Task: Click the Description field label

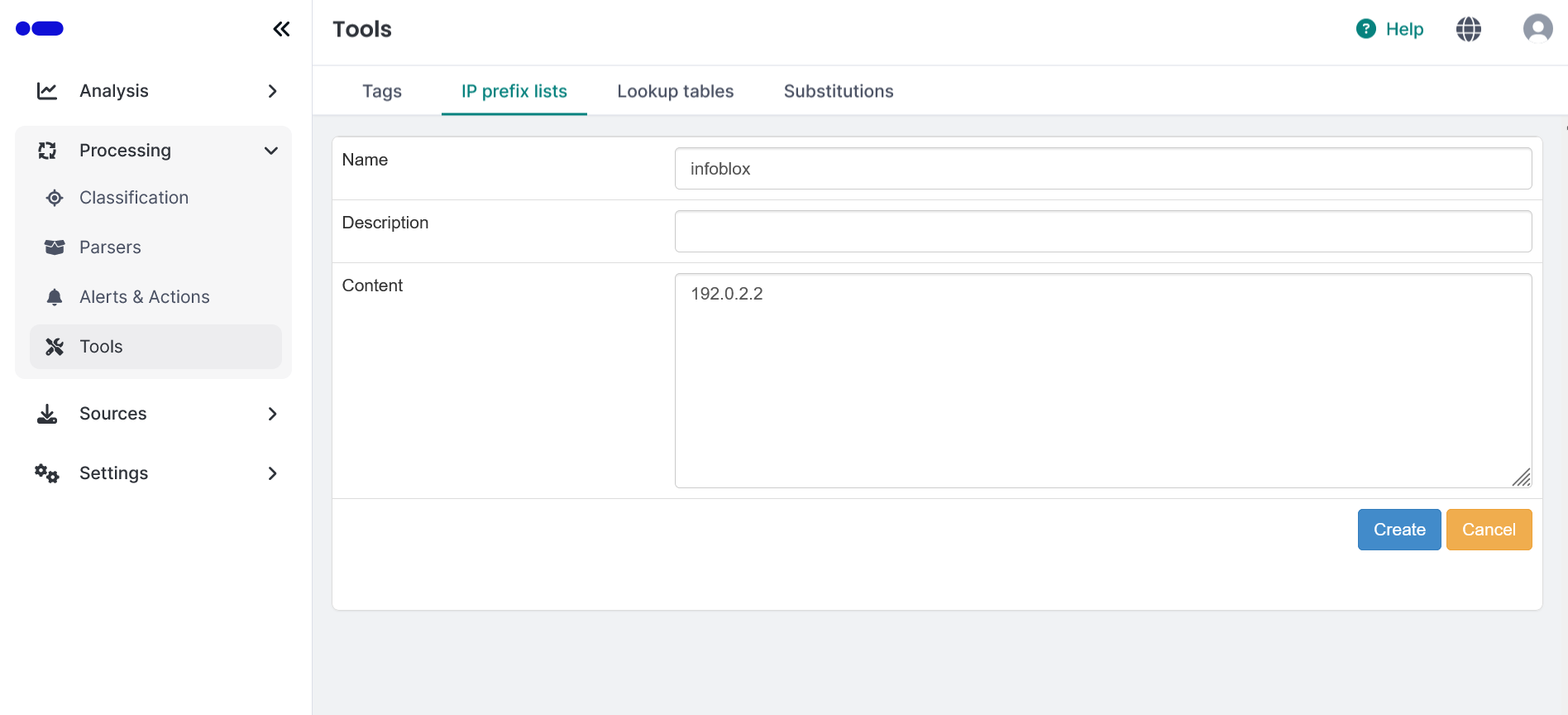Action: 385,223
